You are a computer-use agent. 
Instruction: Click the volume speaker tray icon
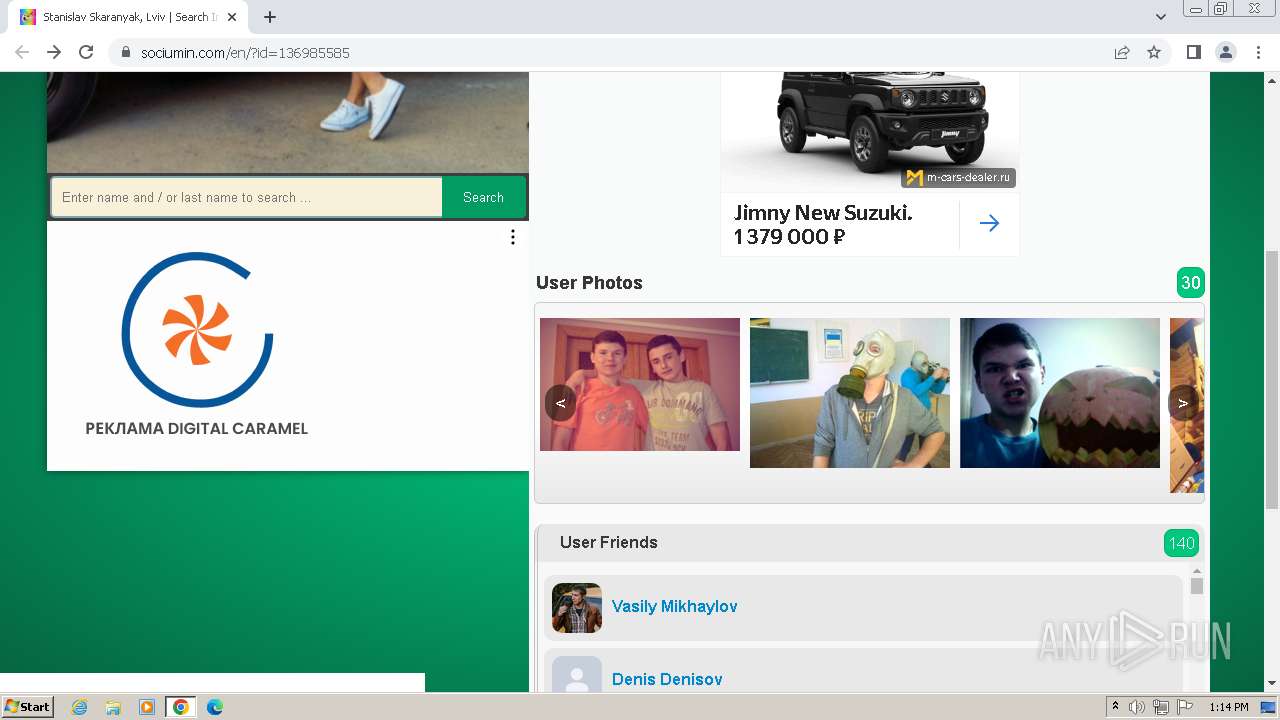click(1137, 707)
